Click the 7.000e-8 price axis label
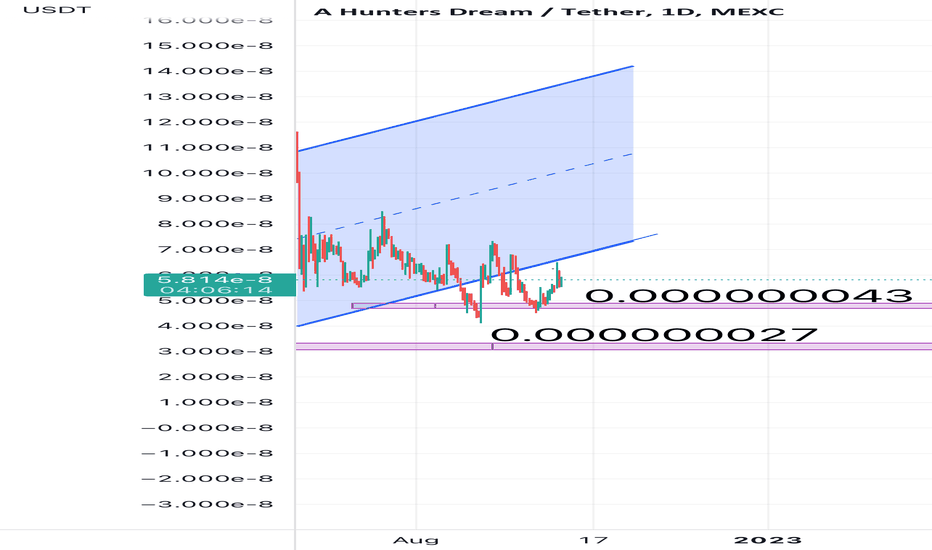 [215, 249]
